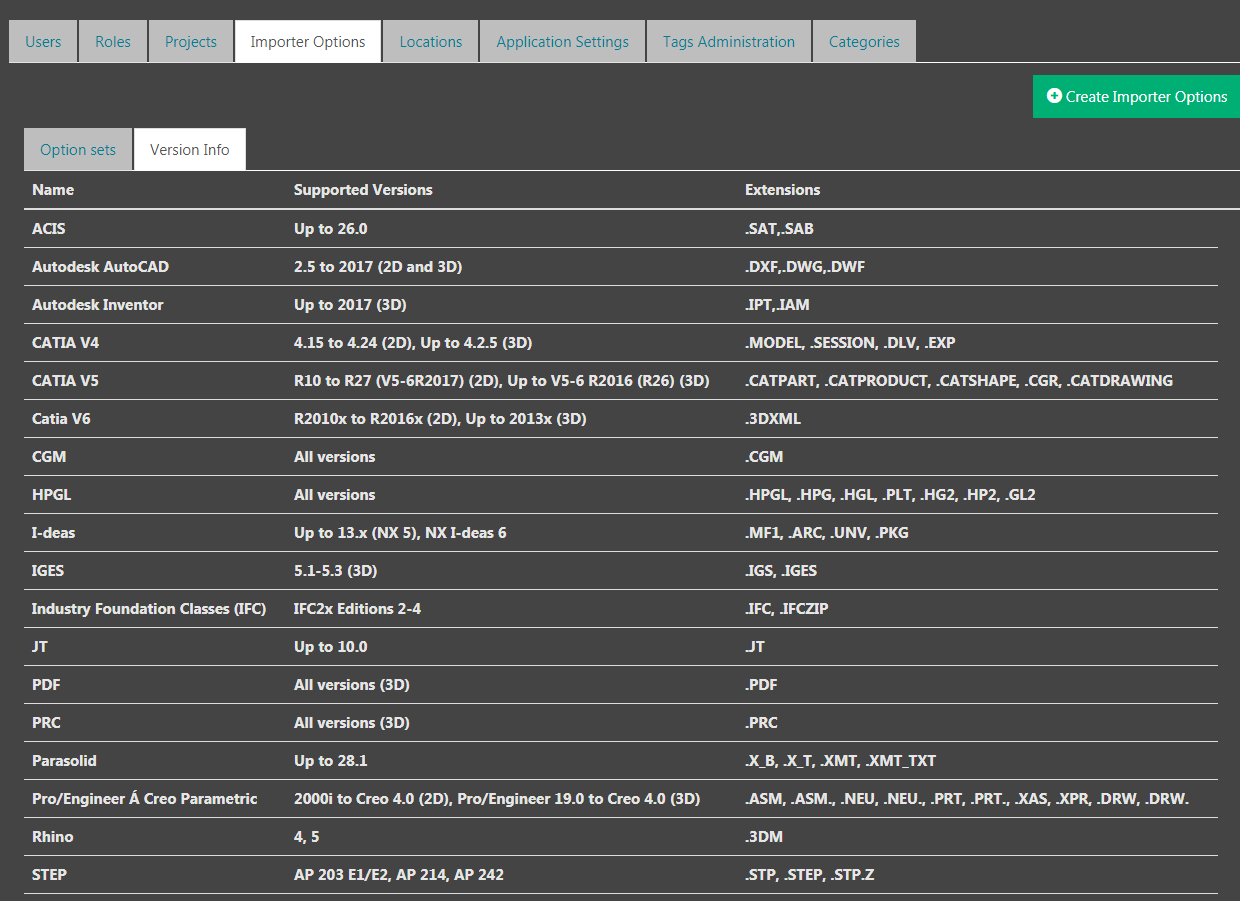1240x901 pixels.
Task: Click the Supported Versions column header
Action: point(363,190)
